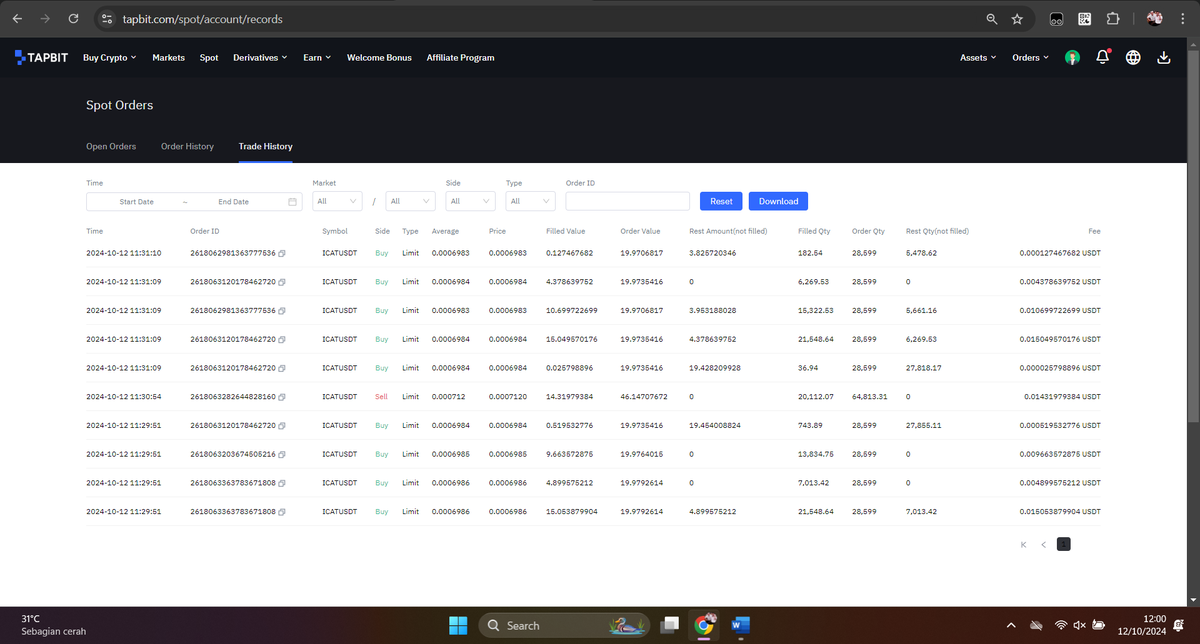Screen dimensions: 1200x644
Task: Open the language globe menu
Action: coord(1133,57)
